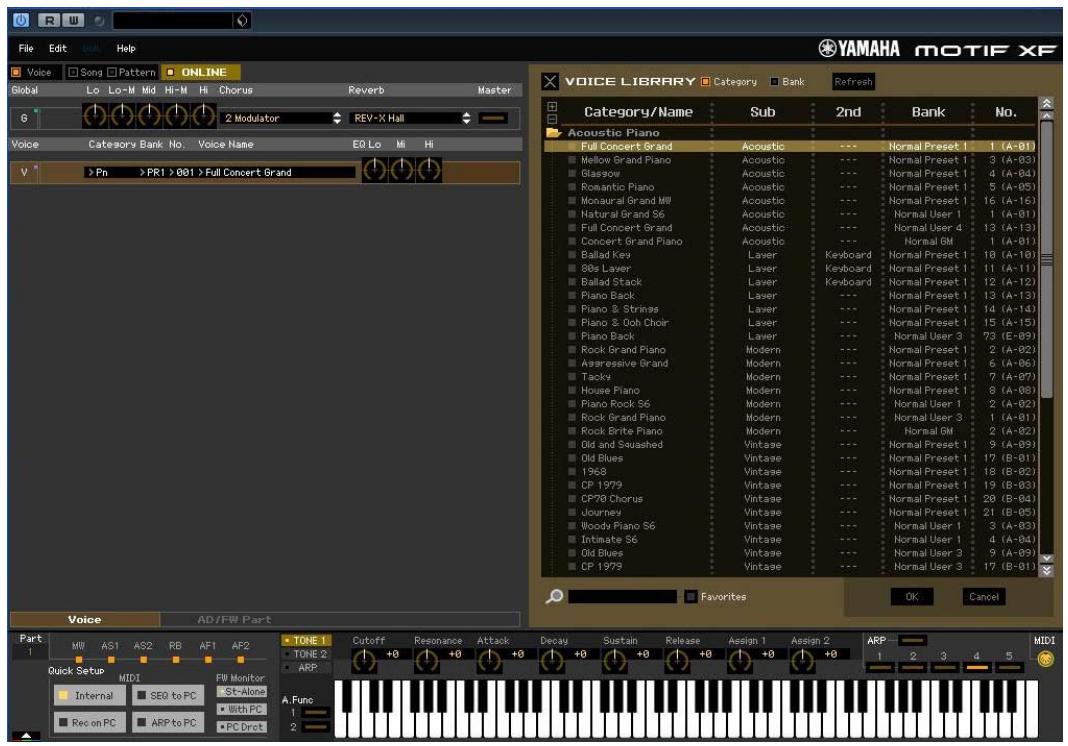Screen dimensions: 1068x746
Task: Click the Decay knob
Action: [x=552, y=659]
